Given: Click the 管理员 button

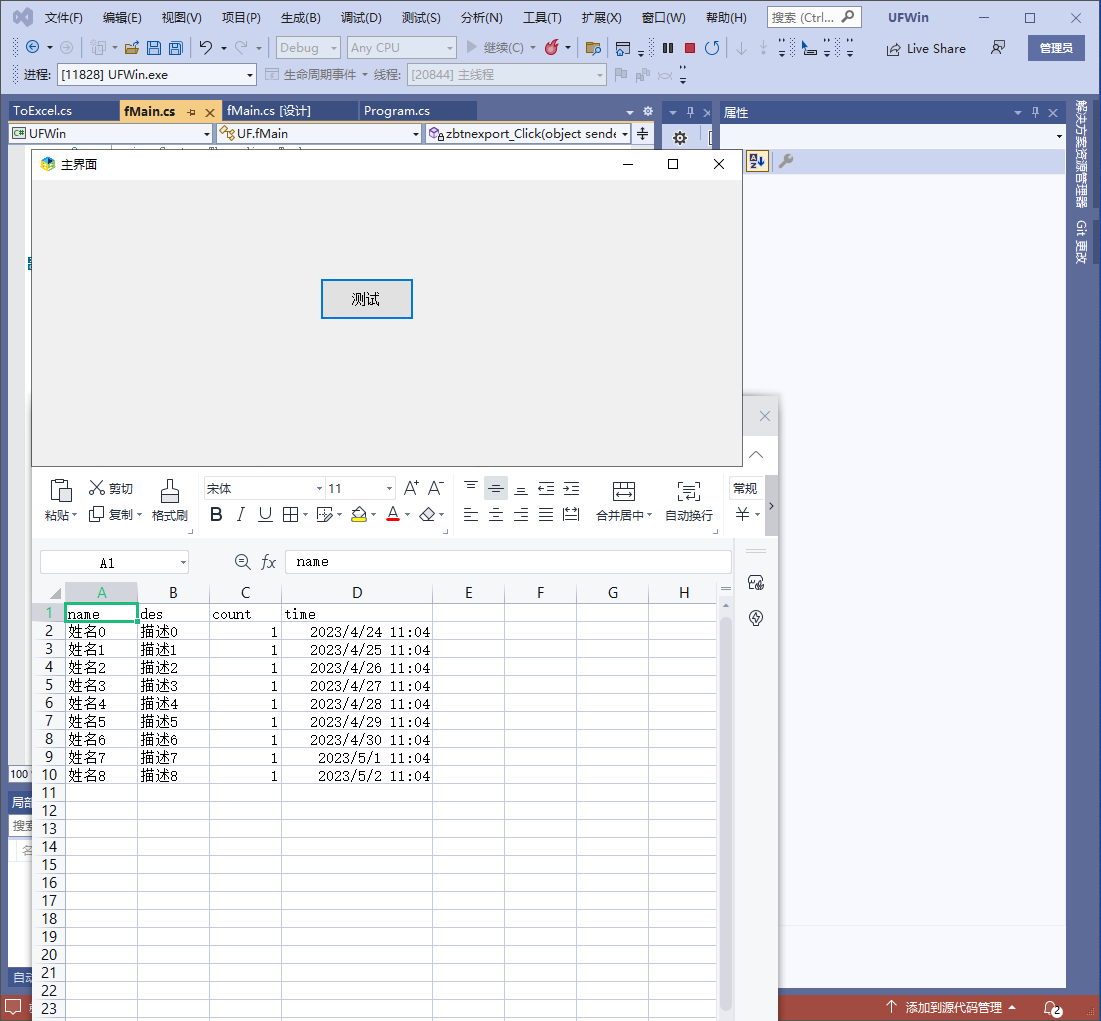Looking at the screenshot, I should tap(1056, 48).
